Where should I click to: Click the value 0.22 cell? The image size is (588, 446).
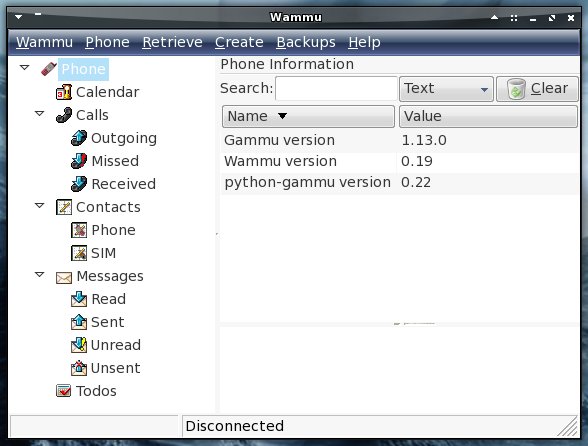416,183
